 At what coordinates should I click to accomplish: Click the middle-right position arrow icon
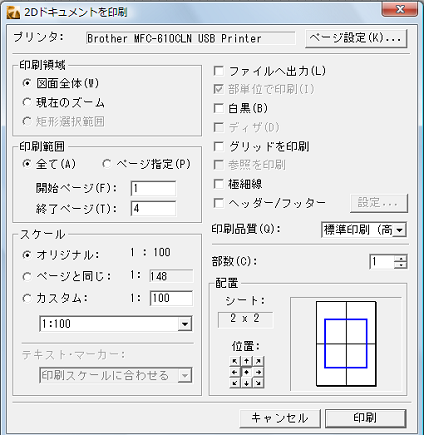click(258, 372)
